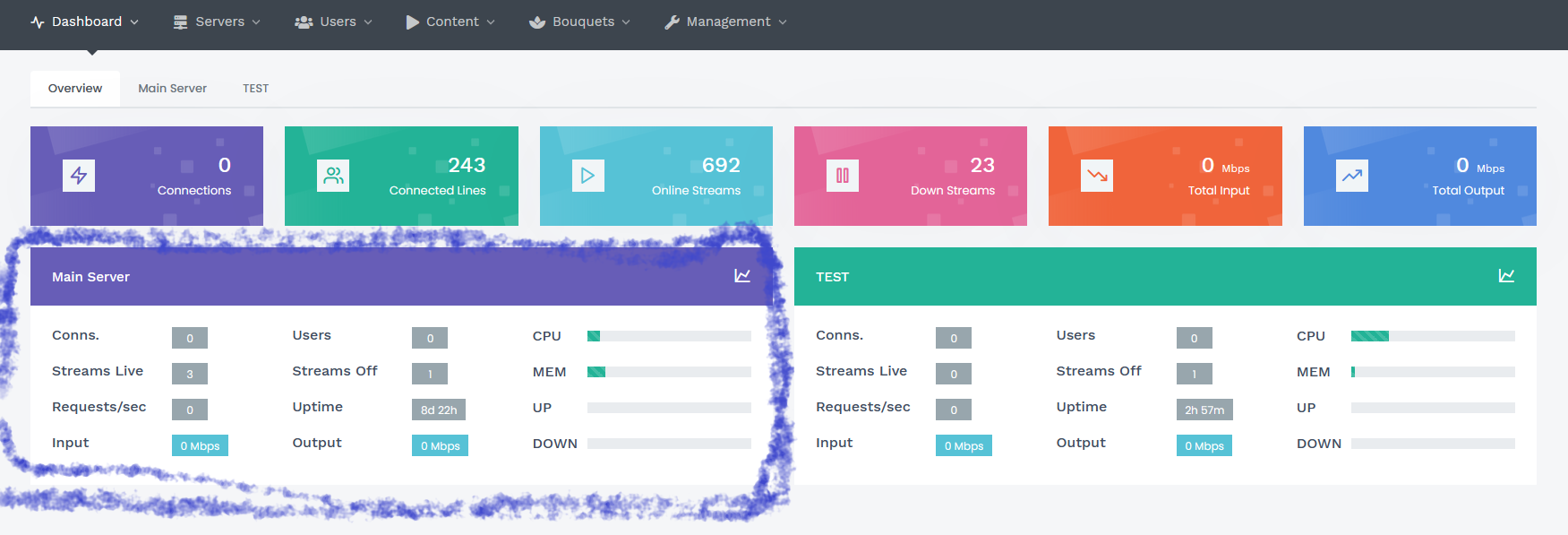Switch to the Main Server tab

(172, 89)
